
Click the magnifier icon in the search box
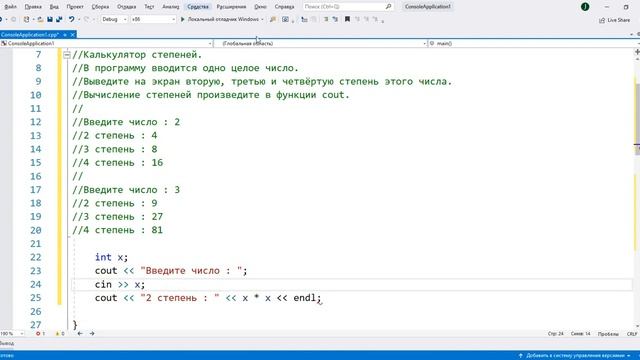(x=388, y=7)
